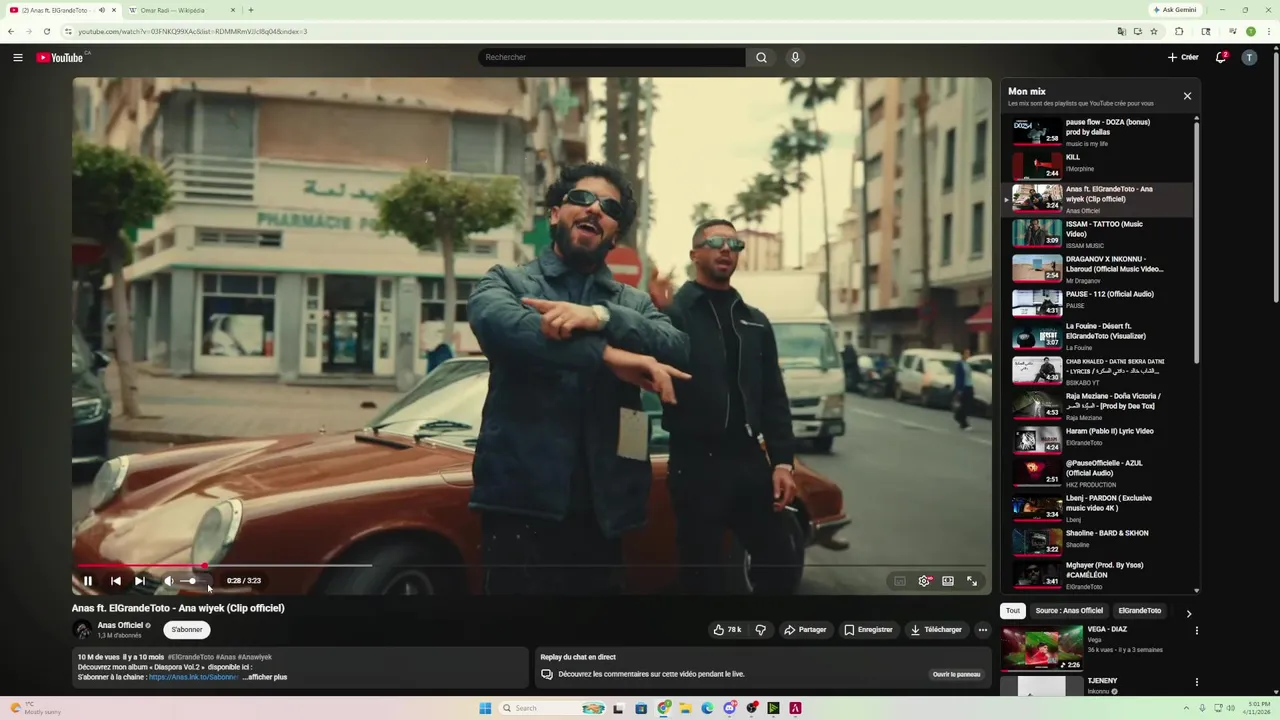Select Haram (Pablo II) Lyric Video
Viewport: 1280px width, 720px height.
1097,438
